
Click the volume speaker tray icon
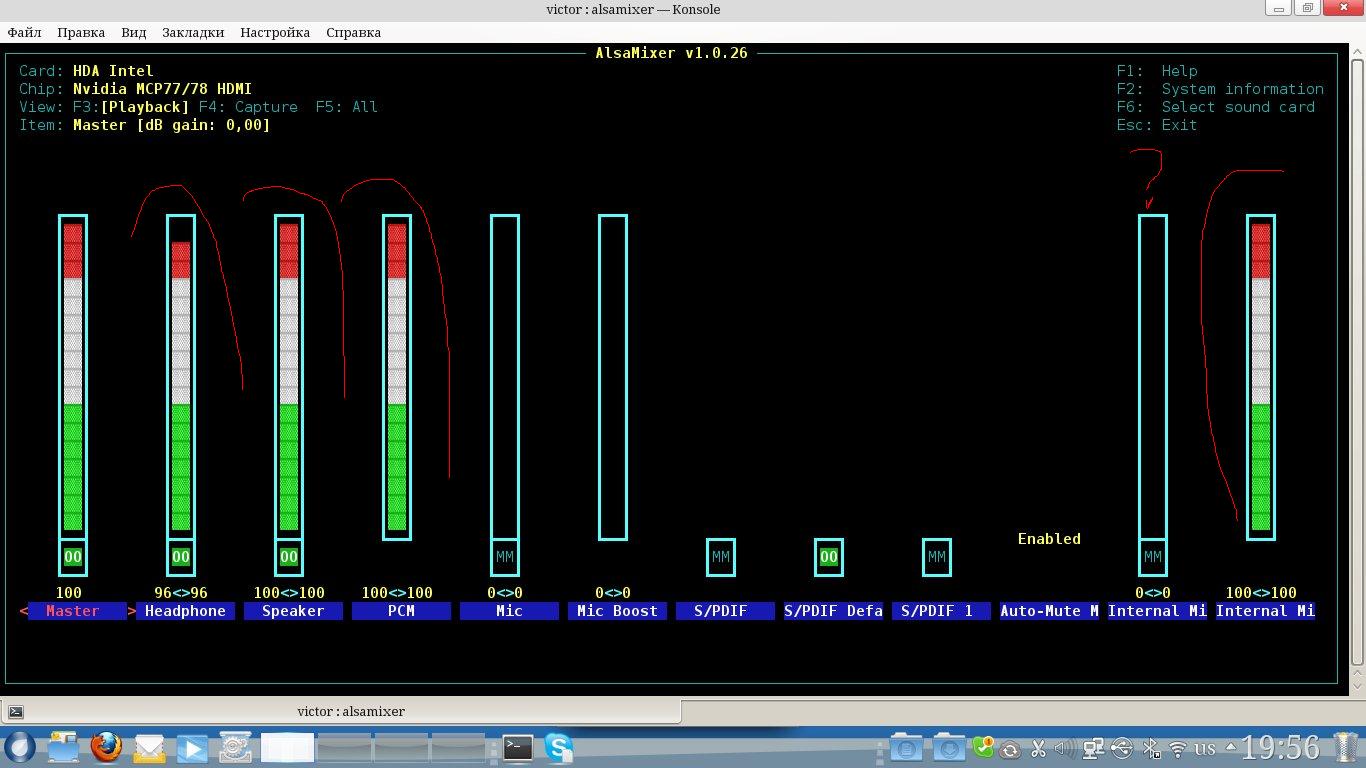1065,748
